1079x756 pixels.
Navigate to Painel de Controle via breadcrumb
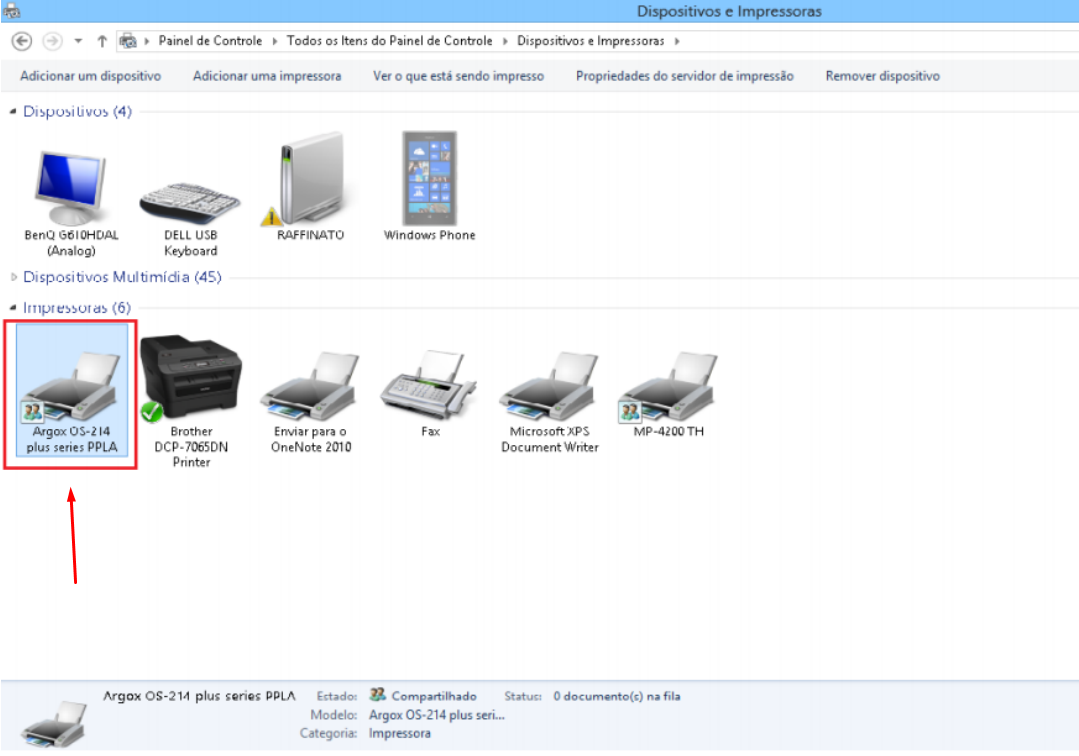coord(210,41)
